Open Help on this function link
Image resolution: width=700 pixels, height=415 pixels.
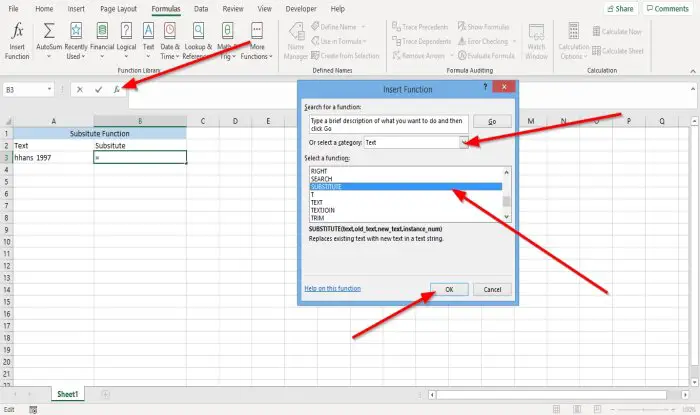coord(333,288)
